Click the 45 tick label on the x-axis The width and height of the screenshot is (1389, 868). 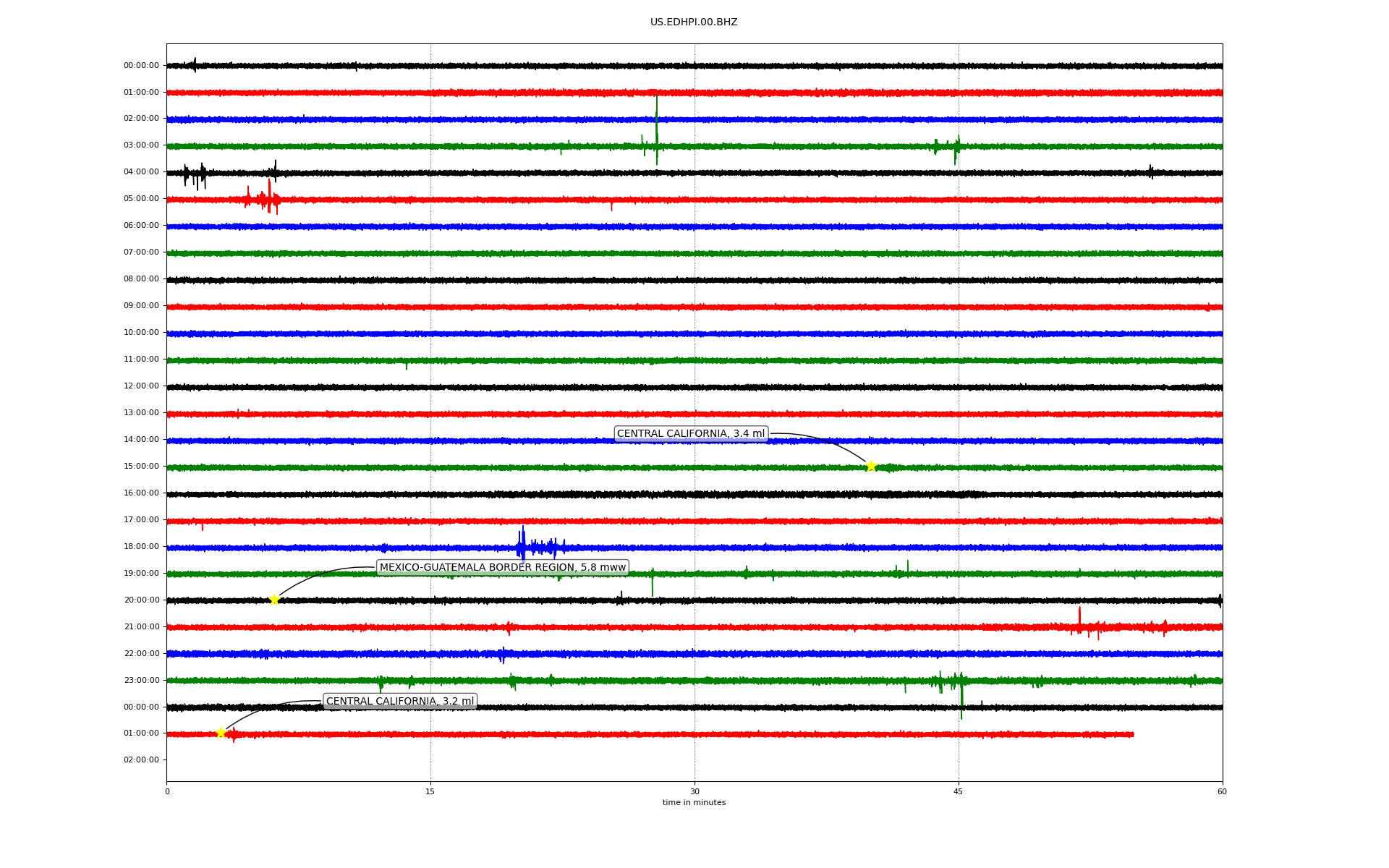point(959,791)
